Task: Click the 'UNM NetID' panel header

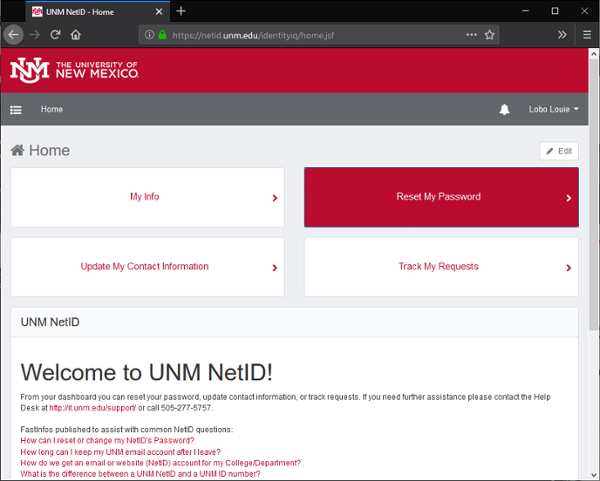Action: point(295,322)
